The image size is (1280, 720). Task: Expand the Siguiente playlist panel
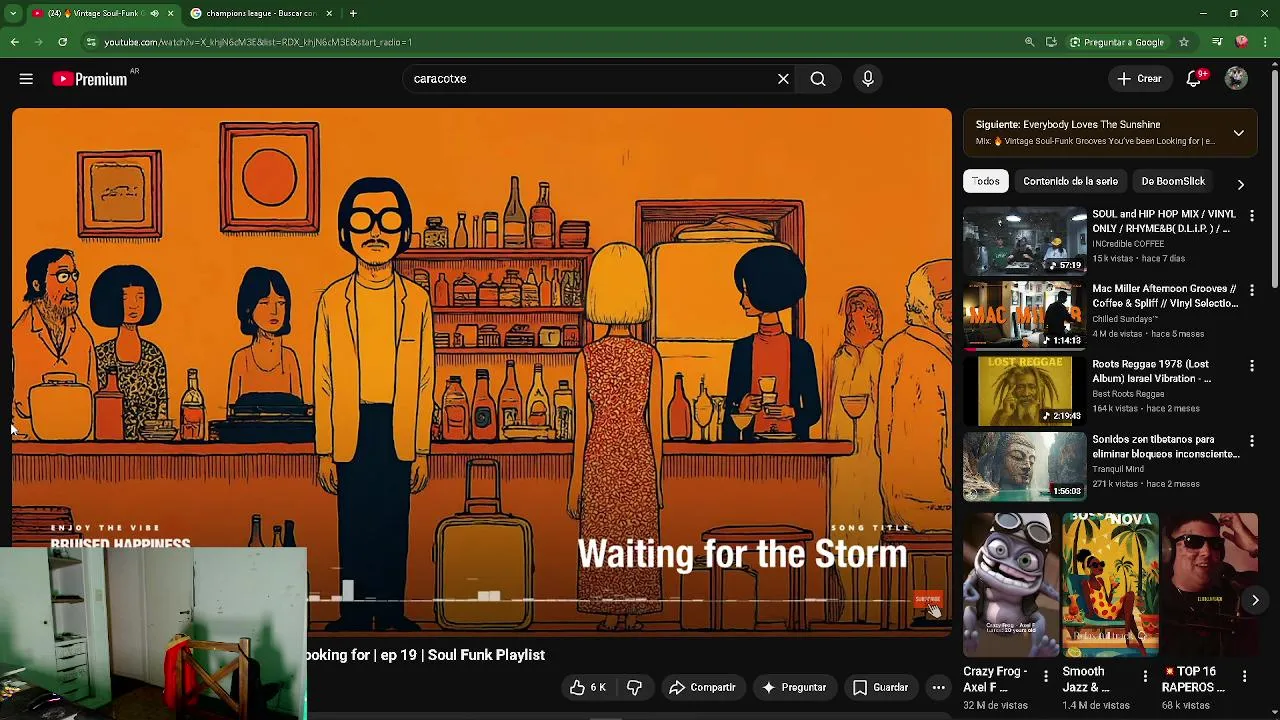[1238, 133]
